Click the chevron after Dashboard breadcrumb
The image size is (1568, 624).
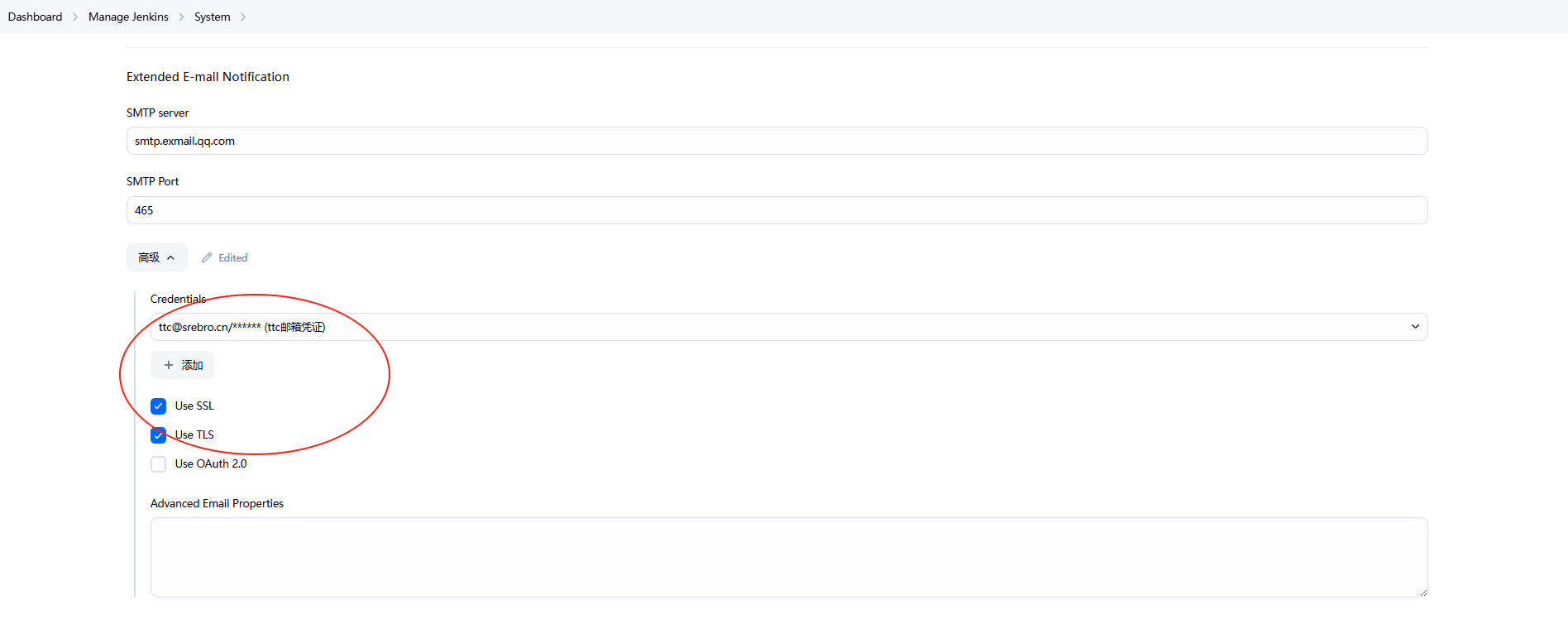75,17
